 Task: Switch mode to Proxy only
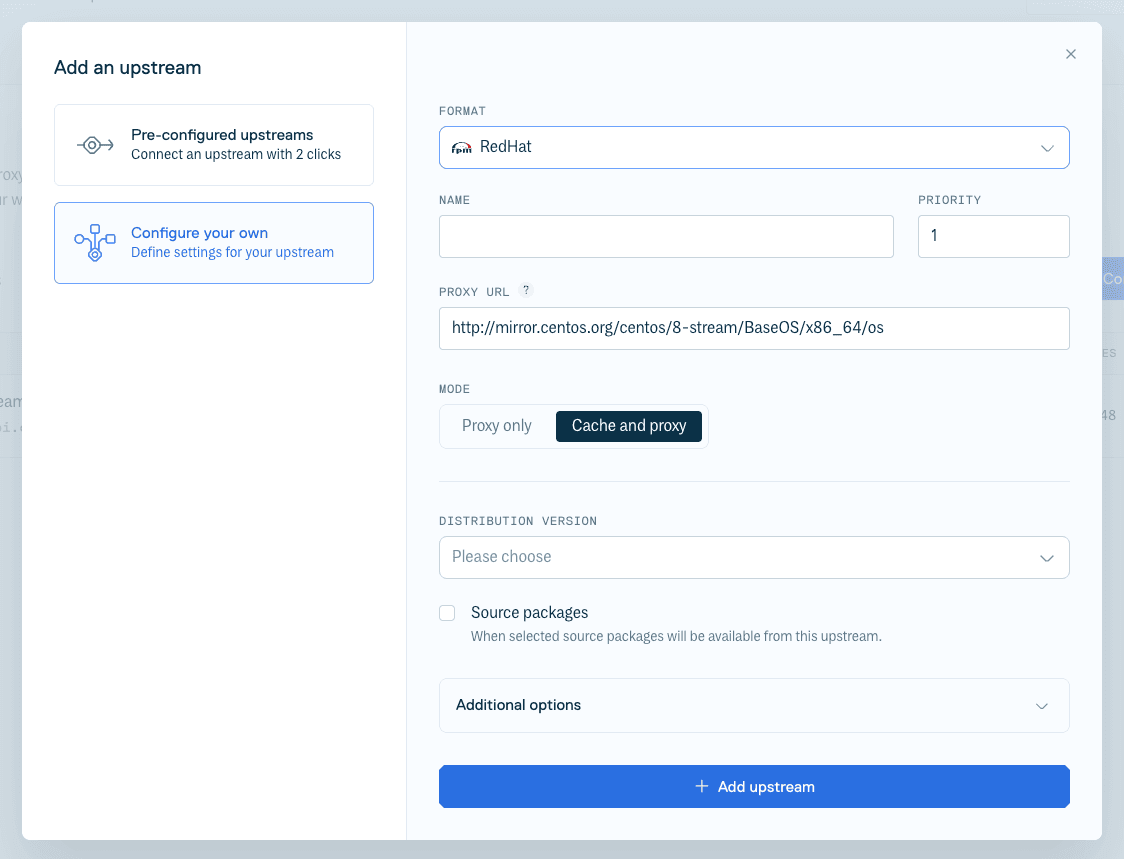[497, 426]
